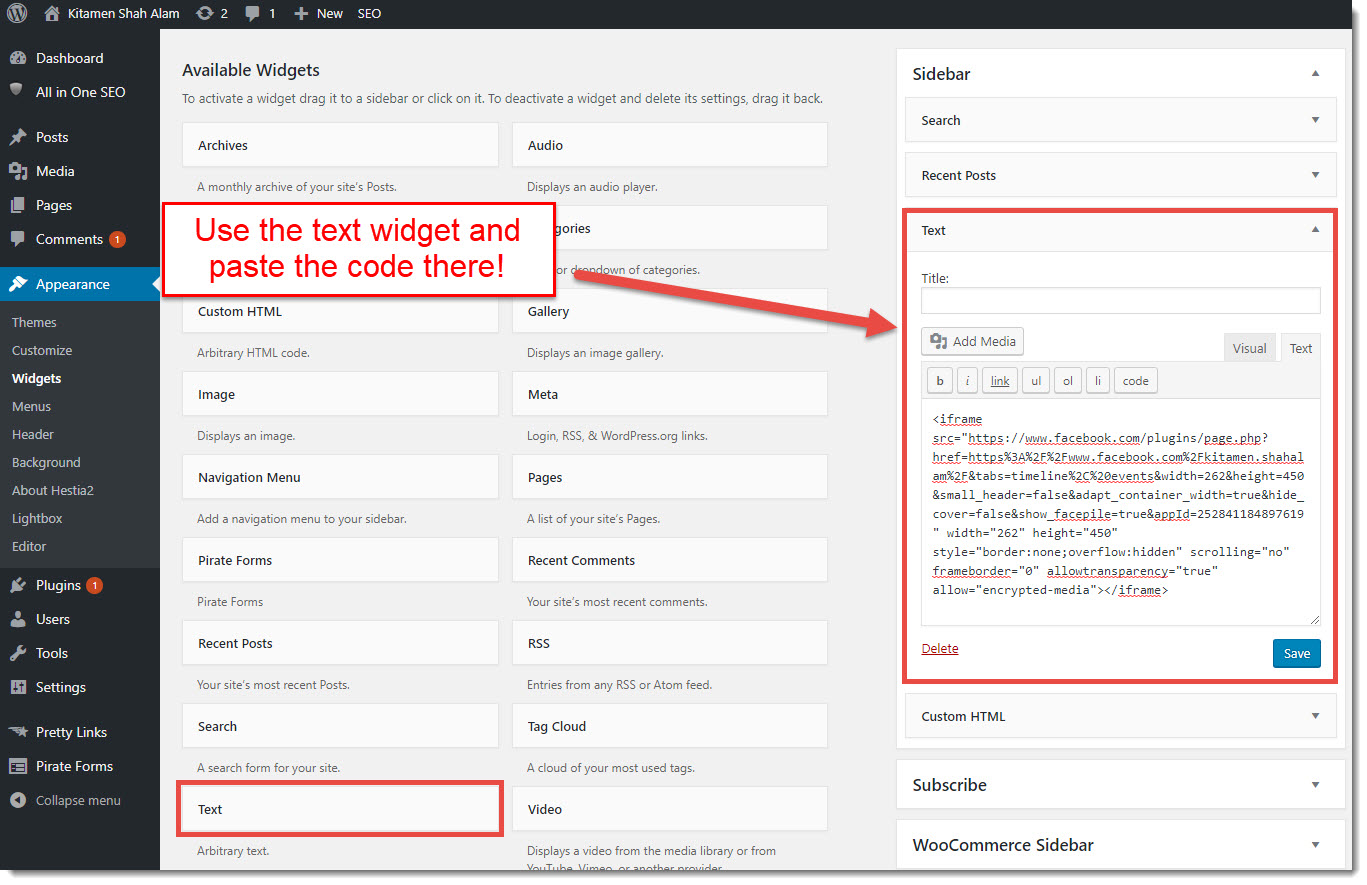Open the Kitamen Shah Alam site home icon
The height and width of the screenshot is (885, 1367).
click(x=52, y=13)
